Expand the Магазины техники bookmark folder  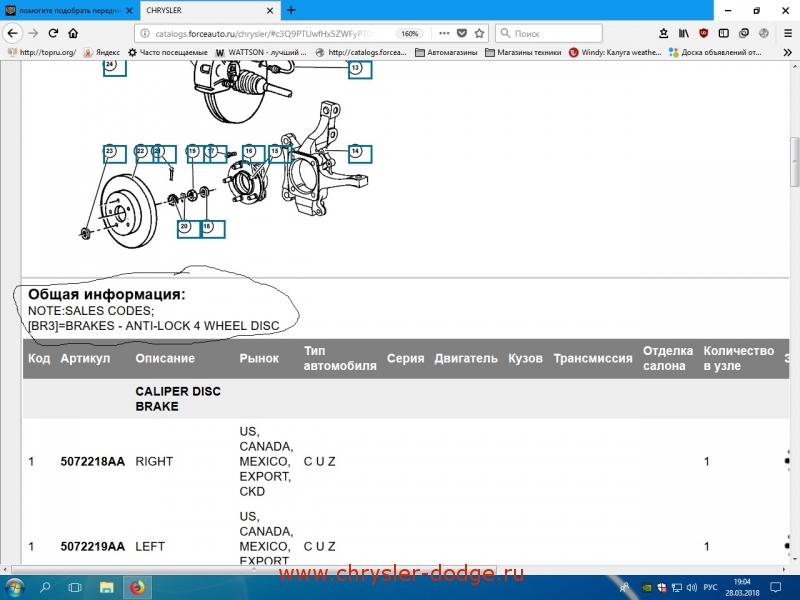click(523, 52)
